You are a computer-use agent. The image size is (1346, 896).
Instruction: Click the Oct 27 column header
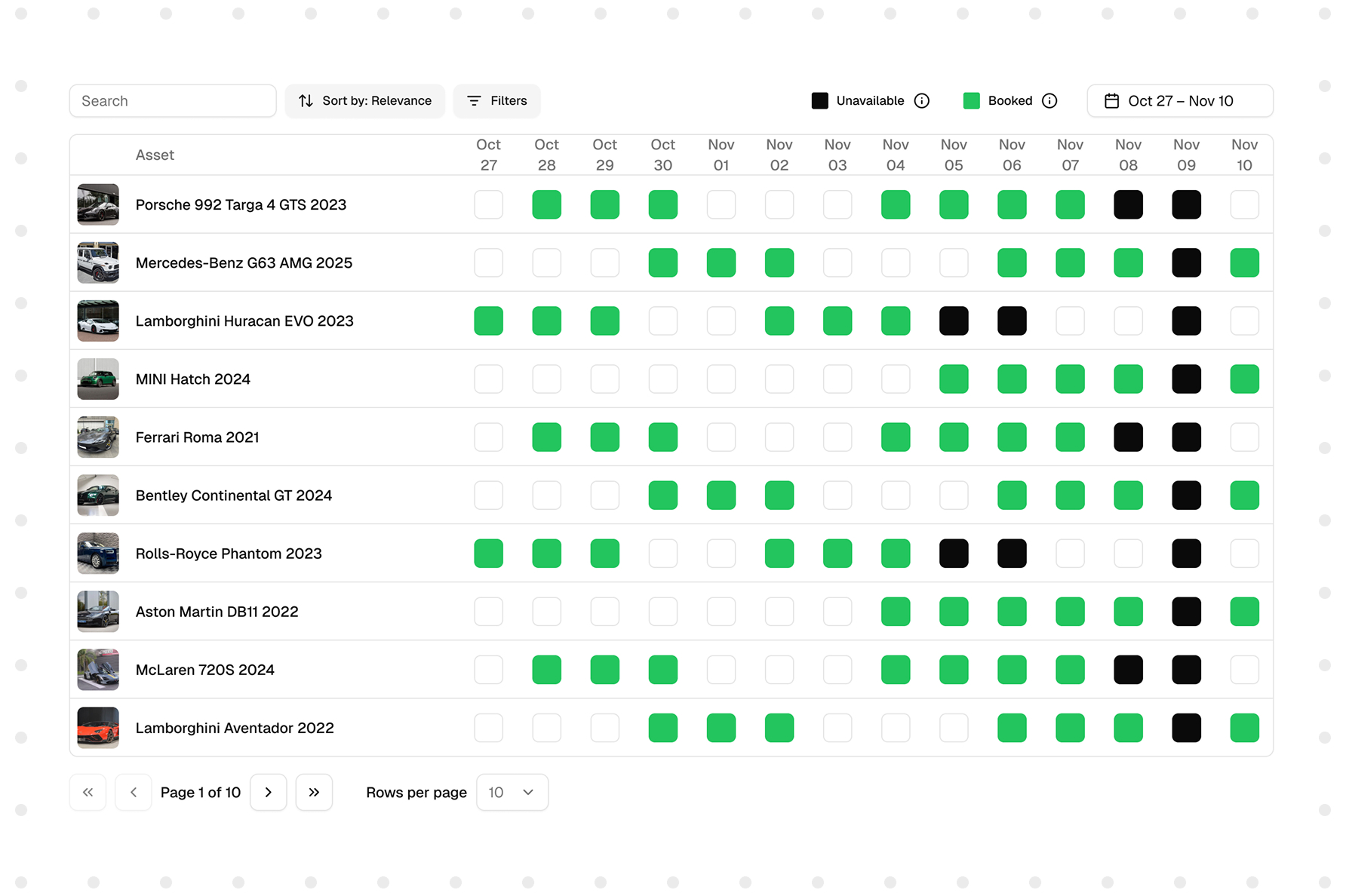[489, 155]
